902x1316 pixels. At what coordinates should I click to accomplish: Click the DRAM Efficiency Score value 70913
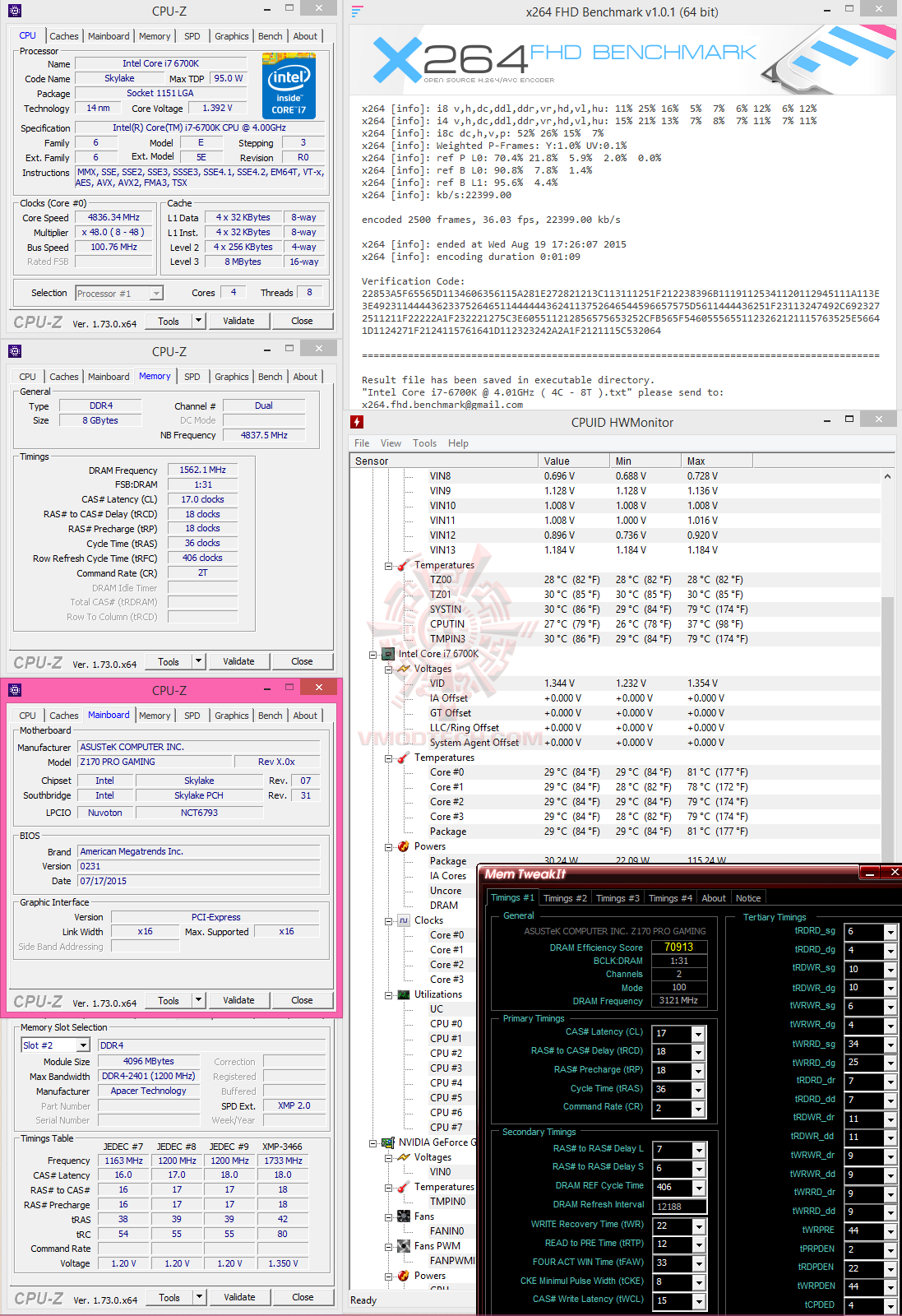679,947
